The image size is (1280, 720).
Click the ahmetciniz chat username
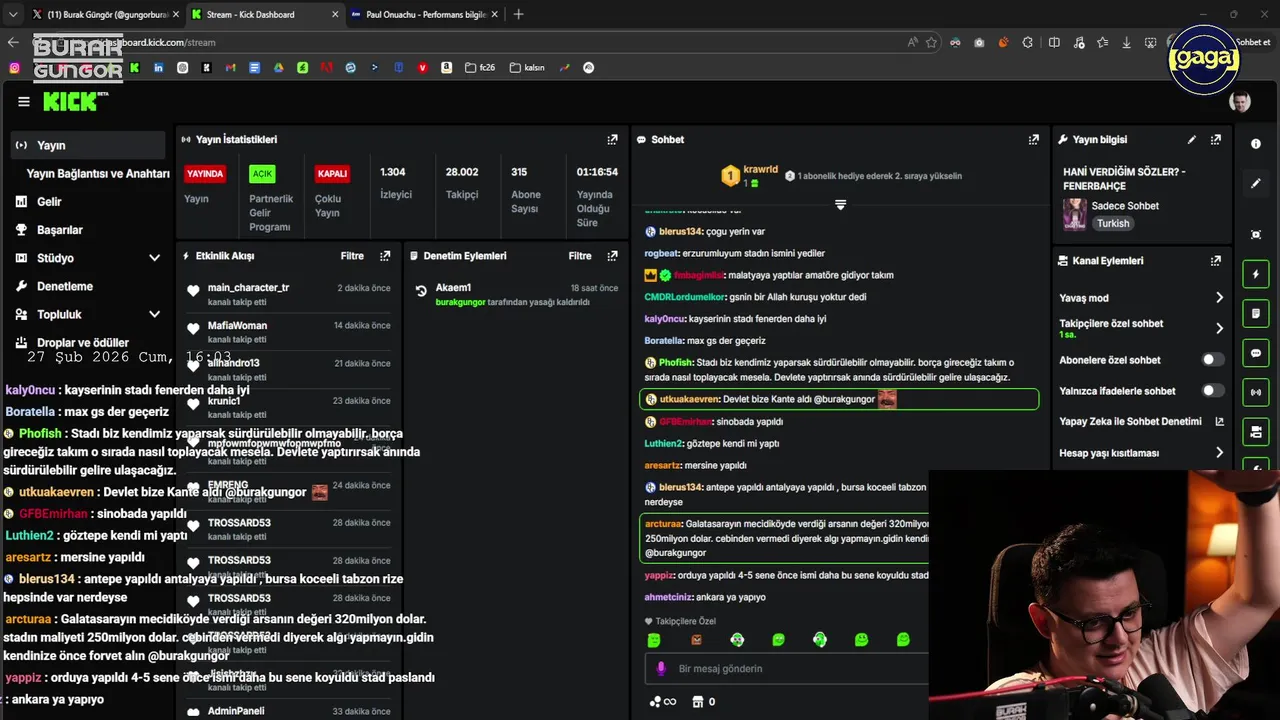pyautogui.click(x=669, y=597)
